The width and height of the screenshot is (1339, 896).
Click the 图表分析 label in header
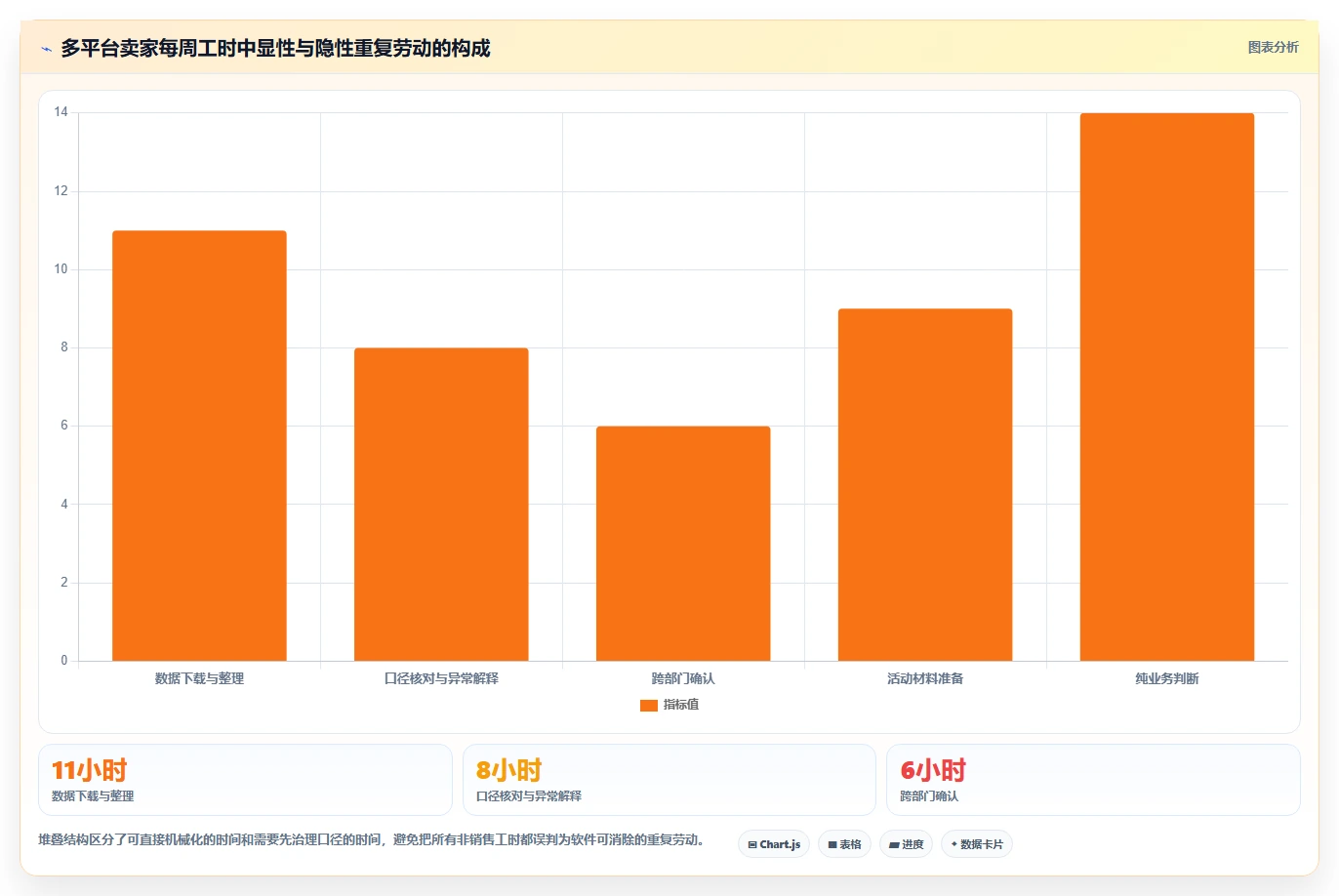1273,47
